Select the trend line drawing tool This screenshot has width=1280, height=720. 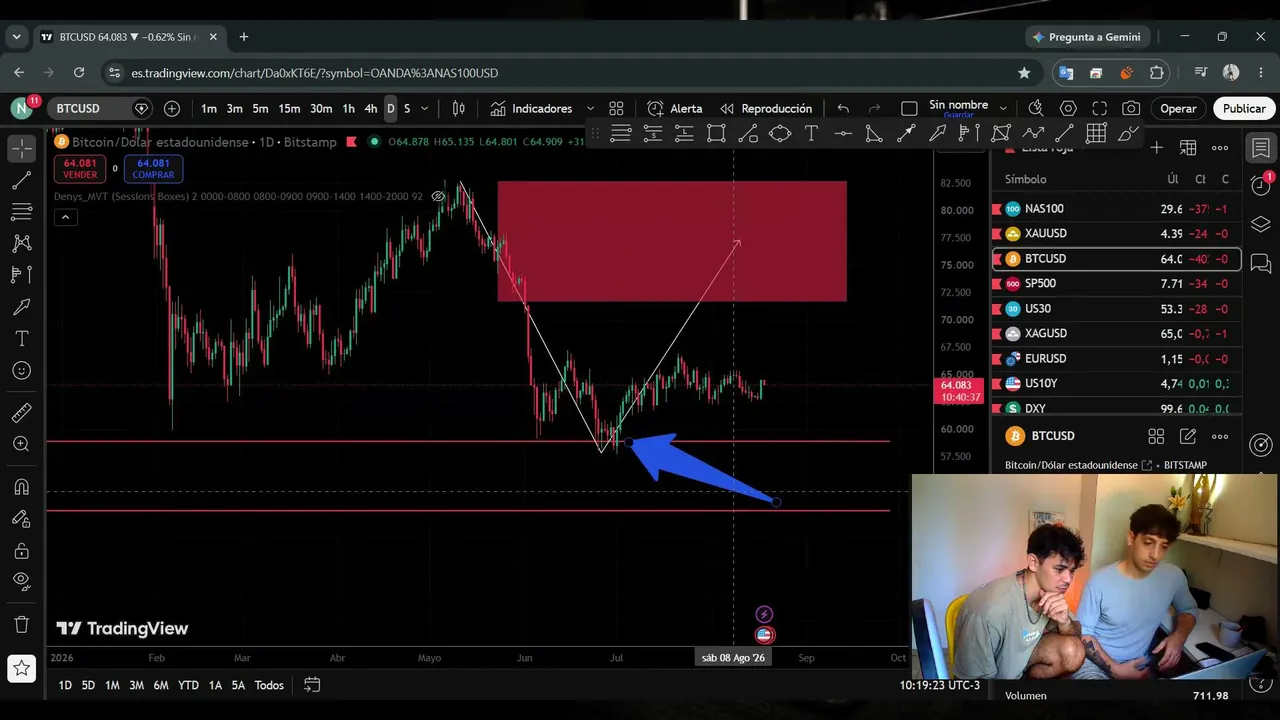(21, 180)
